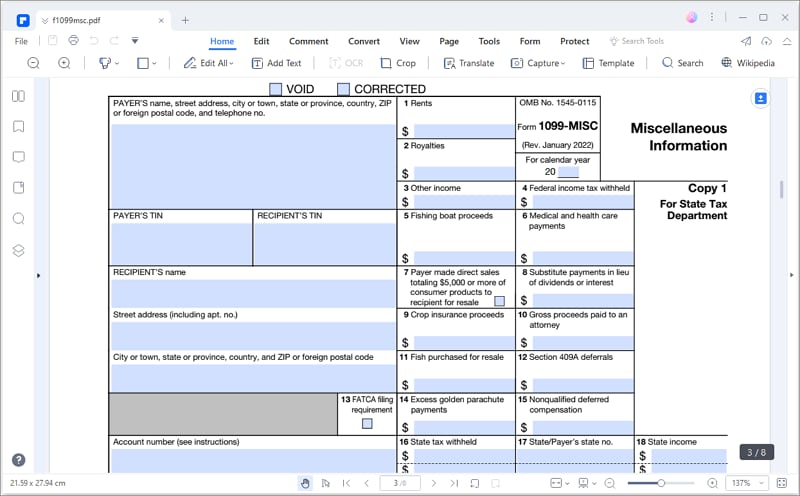Click the Redo arrow icon
The image size is (800, 496).
pos(114,40)
